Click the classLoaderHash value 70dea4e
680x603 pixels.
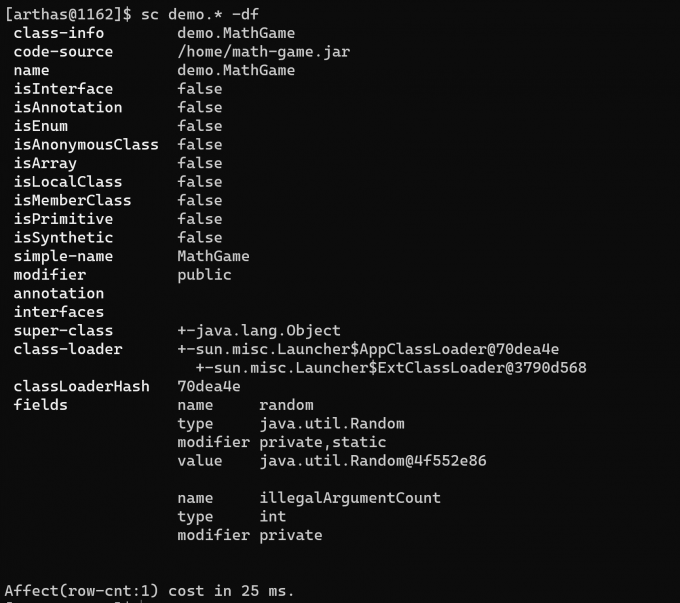(209, 387)
